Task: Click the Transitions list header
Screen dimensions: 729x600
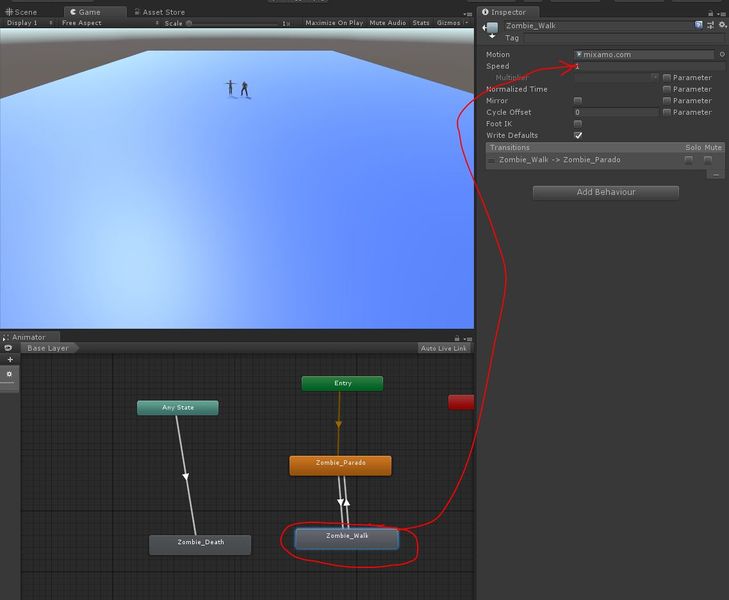Action: click(x=605, y=147)
